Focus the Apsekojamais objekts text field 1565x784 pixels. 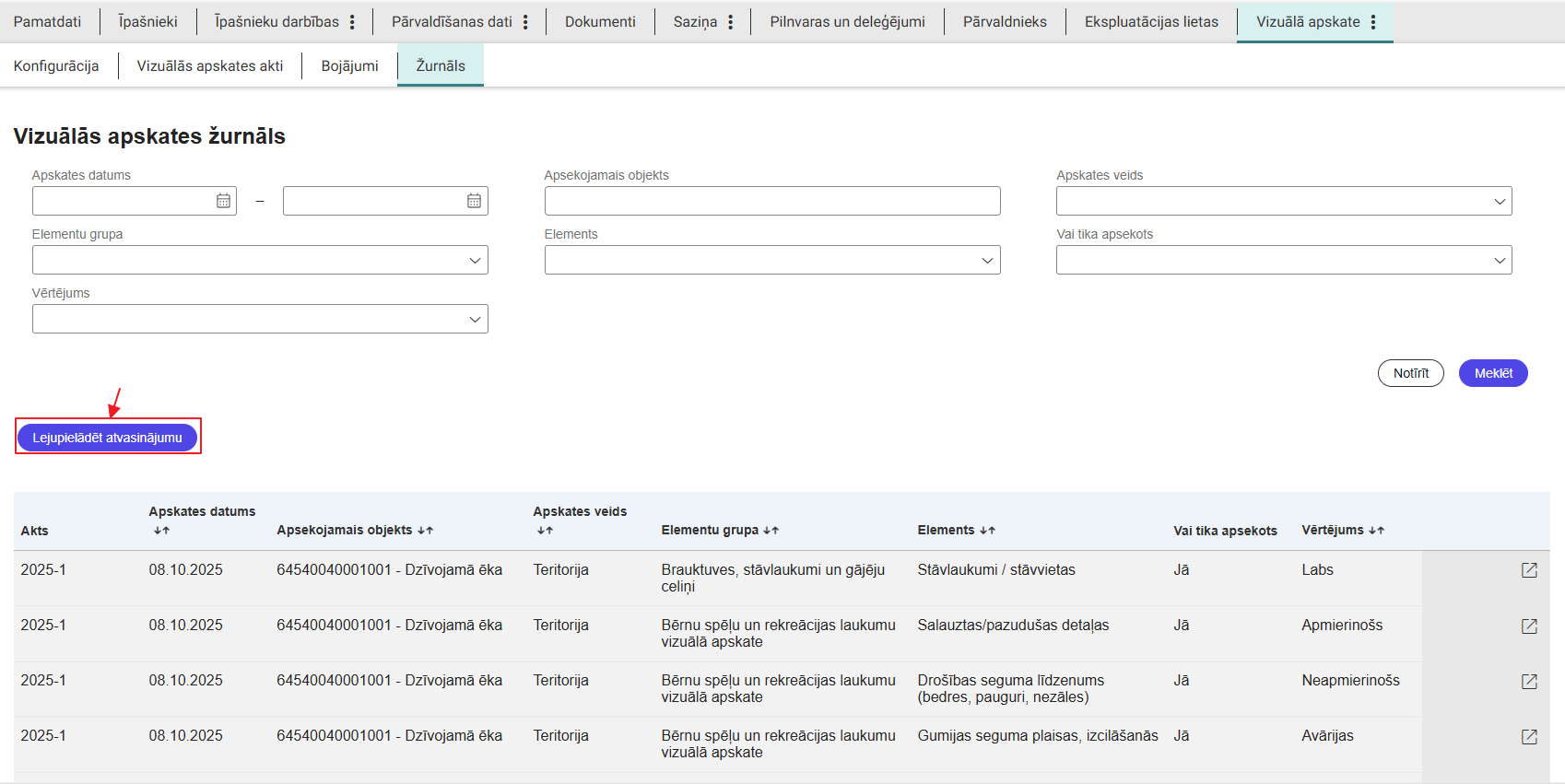coord(771,201)
